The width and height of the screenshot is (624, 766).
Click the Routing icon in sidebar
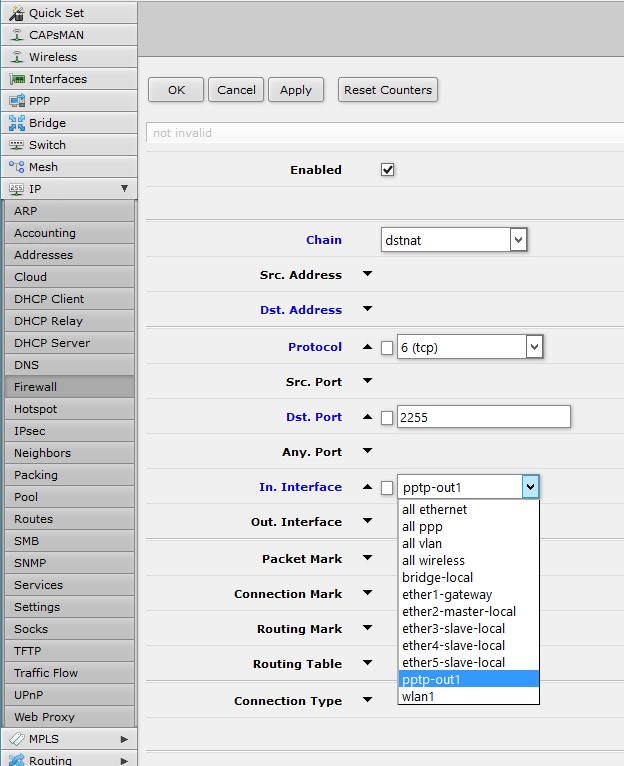[17, 760]
